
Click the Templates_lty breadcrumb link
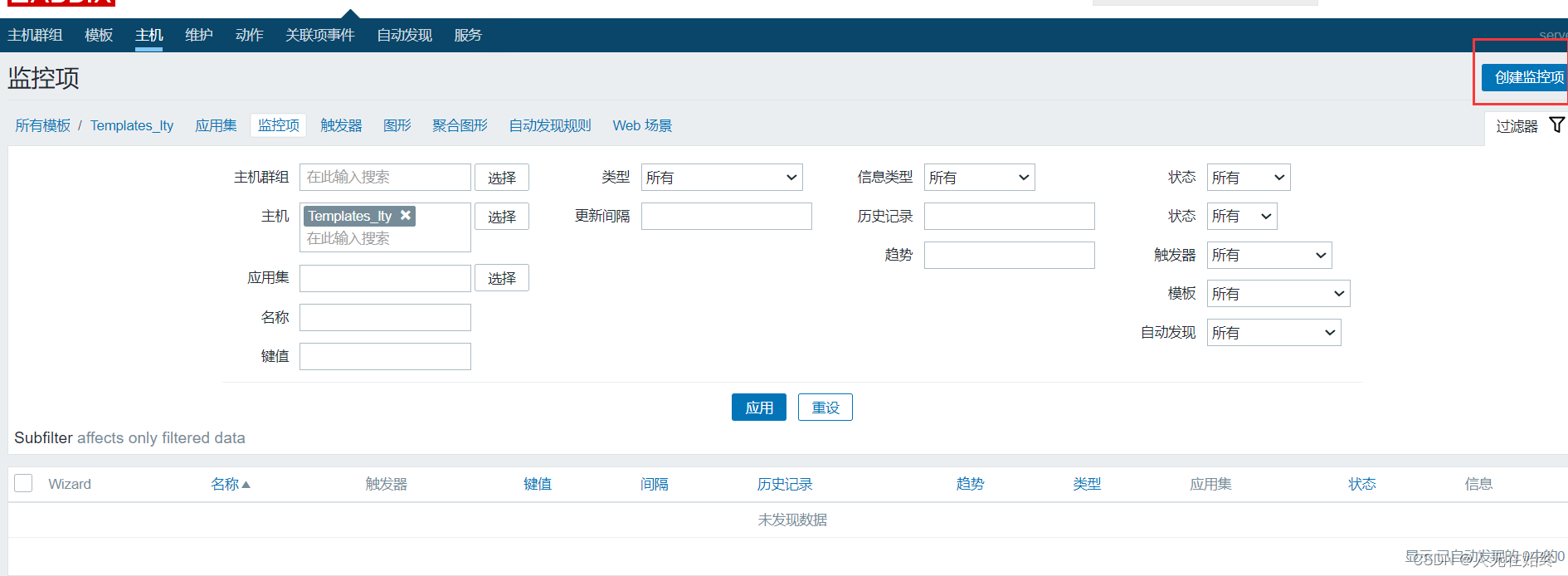pos(132,125)
